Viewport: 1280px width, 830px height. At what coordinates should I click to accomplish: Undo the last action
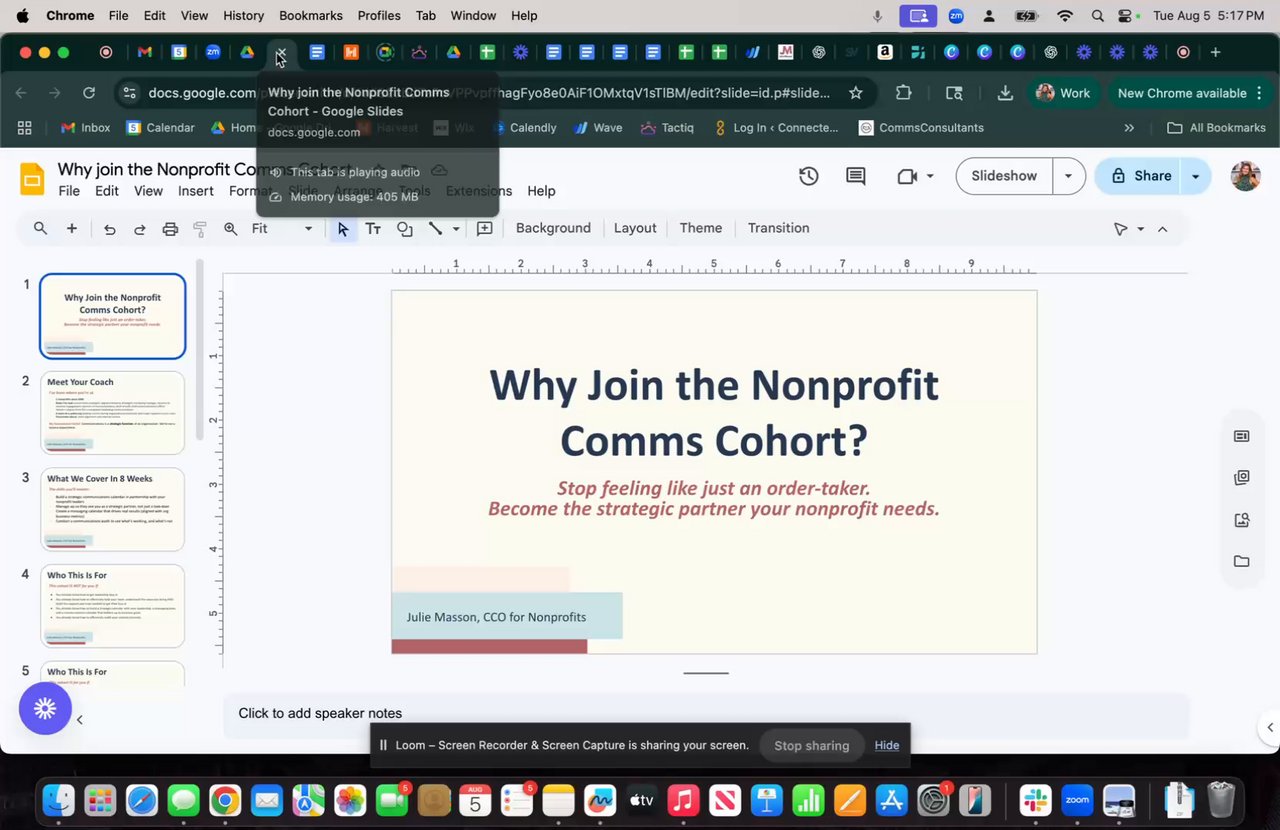110,229
